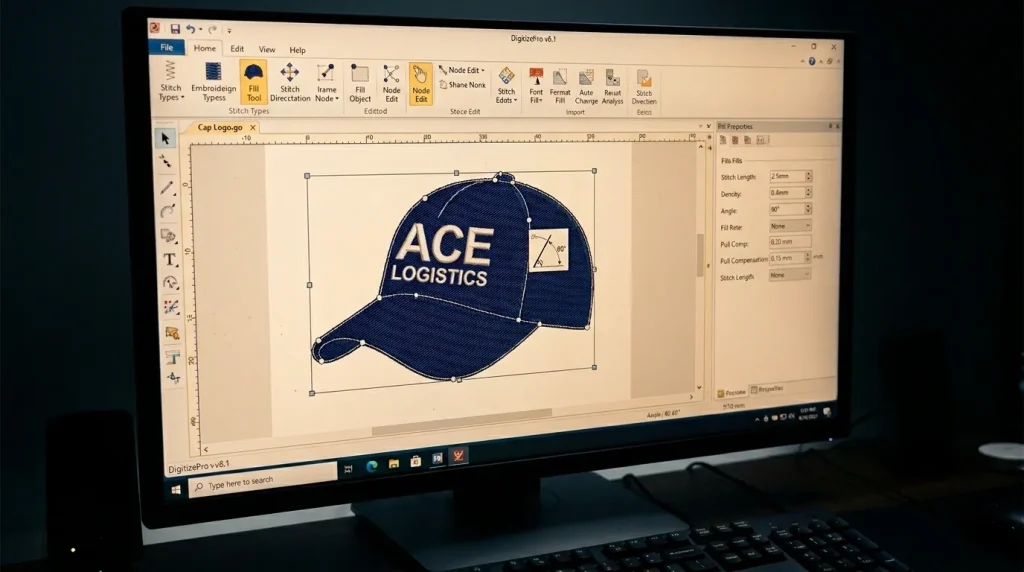Open the Fill Rate None dropdown
This screenshot has height=572, width=1024.
click(x=790, y=226)
